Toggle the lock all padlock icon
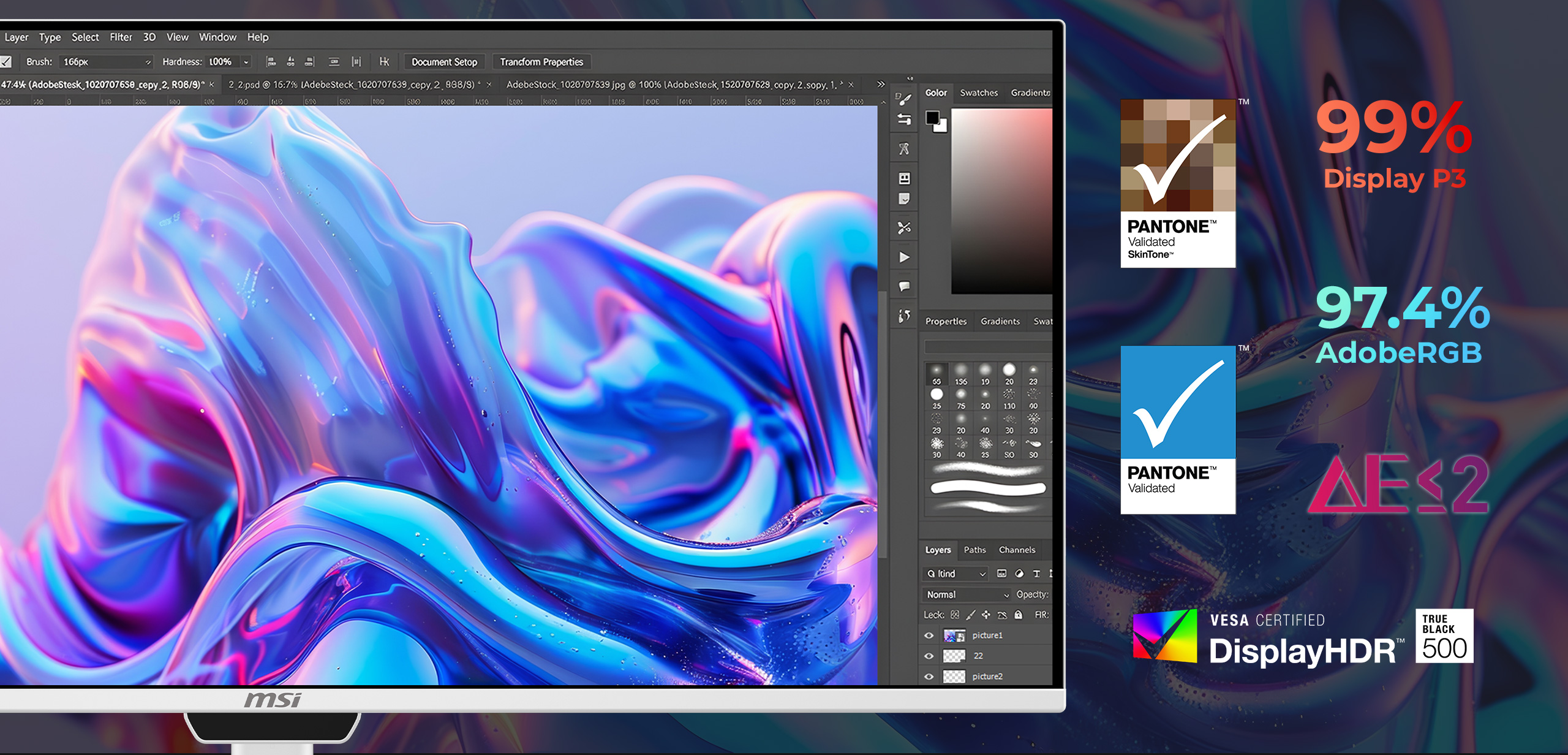Viewport: 1568px width, 755px height. coord(1019,615)
